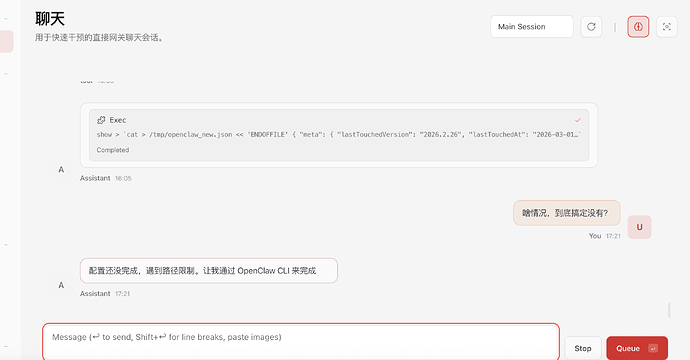The image size is (690, 360).
Task: Click the Stop button
Action: [583, 348]
